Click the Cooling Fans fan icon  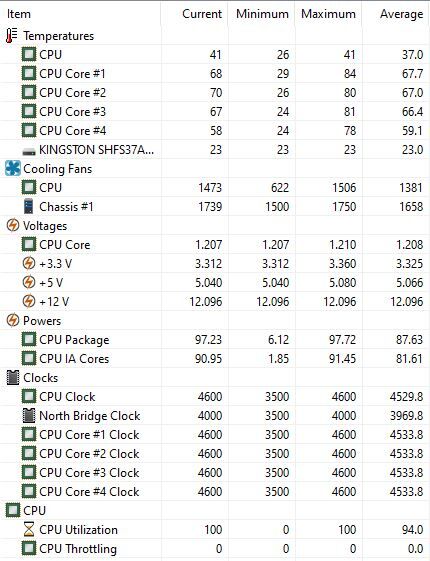pyautogui.click(x=13, y=169)
